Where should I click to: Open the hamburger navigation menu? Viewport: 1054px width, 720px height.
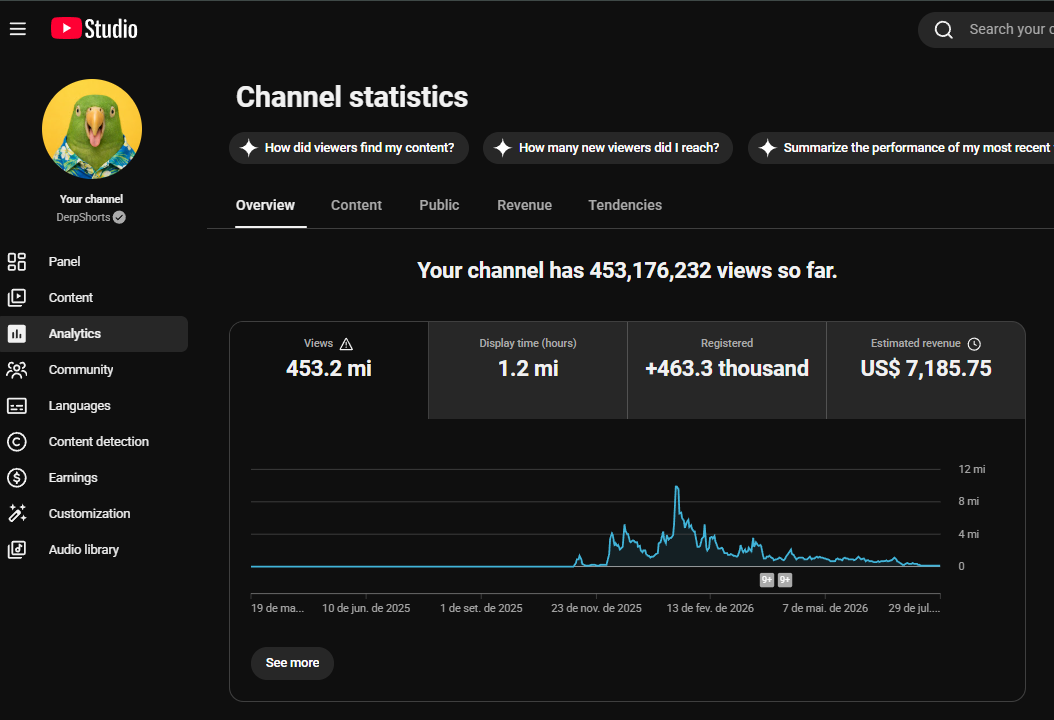point(18,29)
